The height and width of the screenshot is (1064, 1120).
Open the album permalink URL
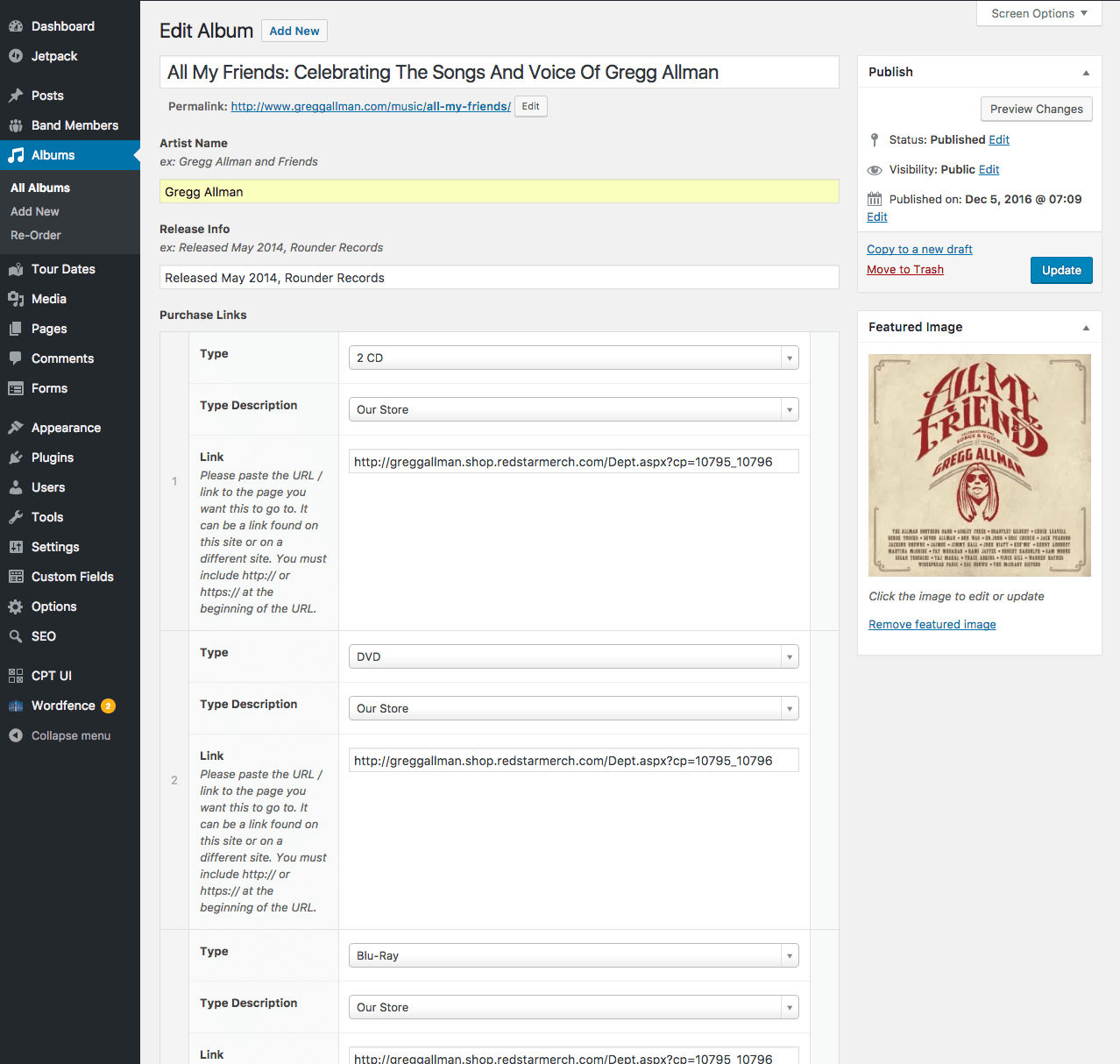pos(371,106)
